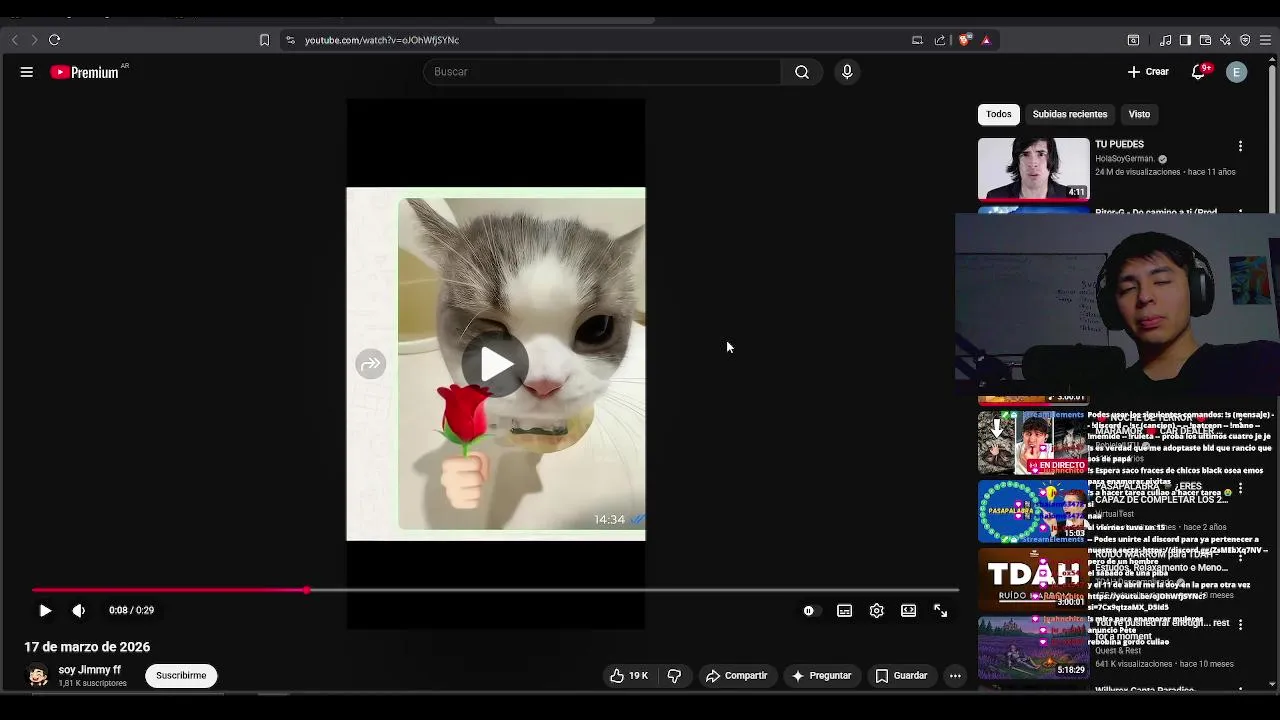Open the HolaSoyGerman channel link
Image resolution: width=1280 pixels, height=720 pixels.
tap(1125, 159)
